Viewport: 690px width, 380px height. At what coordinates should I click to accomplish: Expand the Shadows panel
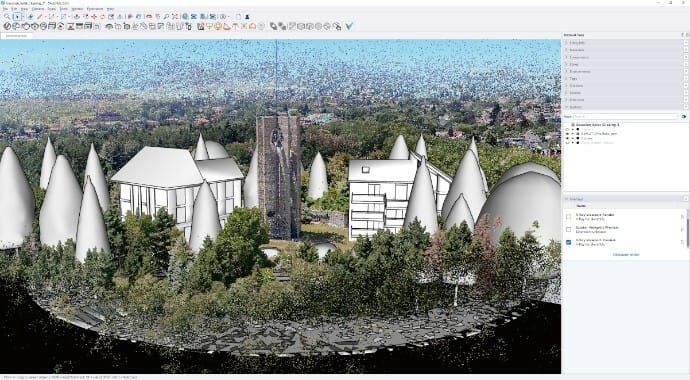[623, 85]
